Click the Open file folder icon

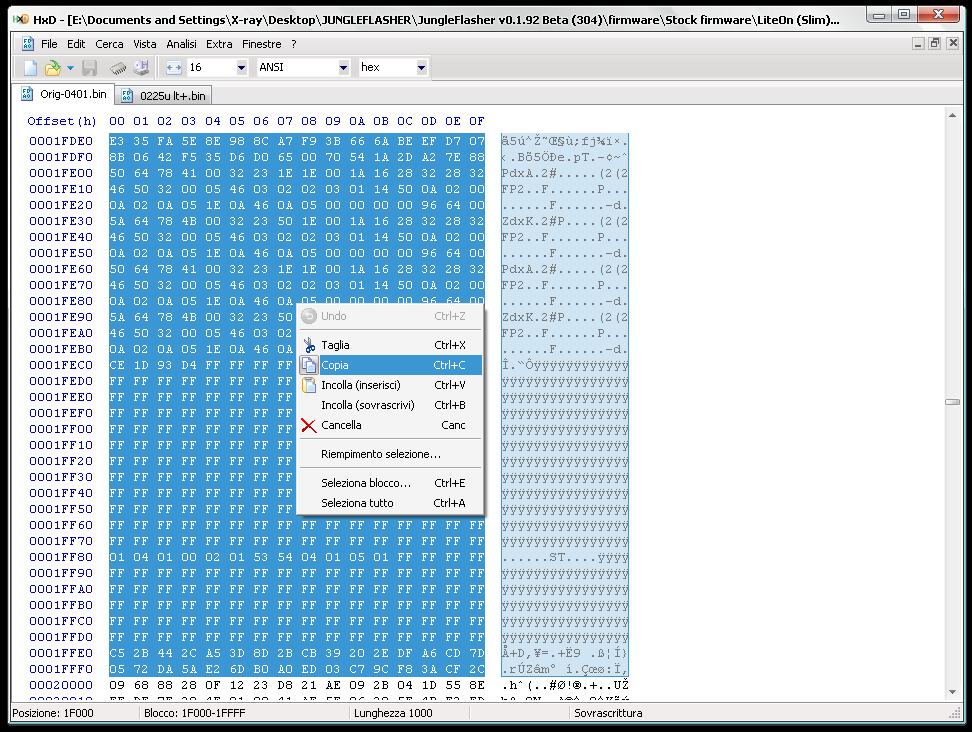[x=53, y=68]
